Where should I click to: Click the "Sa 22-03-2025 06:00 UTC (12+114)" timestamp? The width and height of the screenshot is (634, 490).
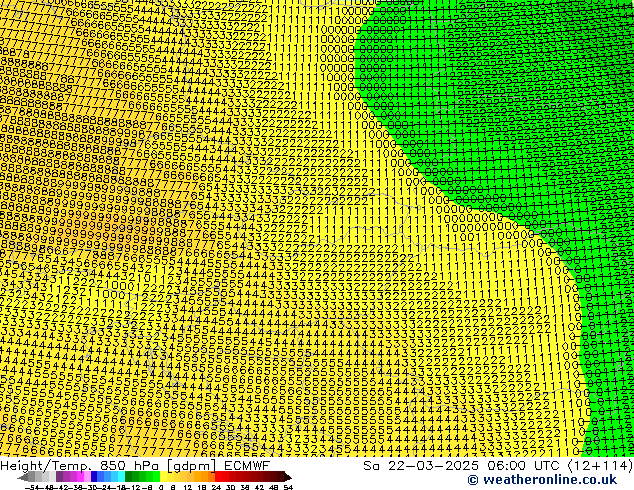498,466
